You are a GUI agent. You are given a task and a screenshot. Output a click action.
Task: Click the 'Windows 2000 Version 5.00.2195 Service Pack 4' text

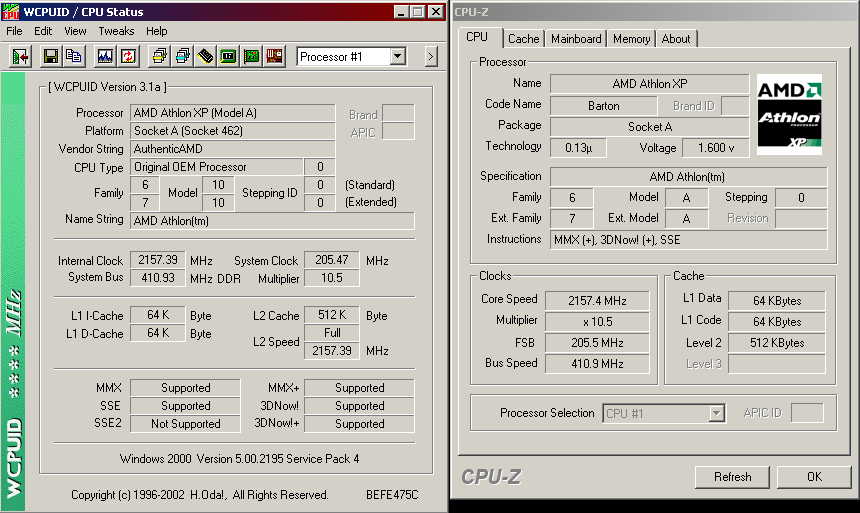pyautogui.click(x=239, y=459)
